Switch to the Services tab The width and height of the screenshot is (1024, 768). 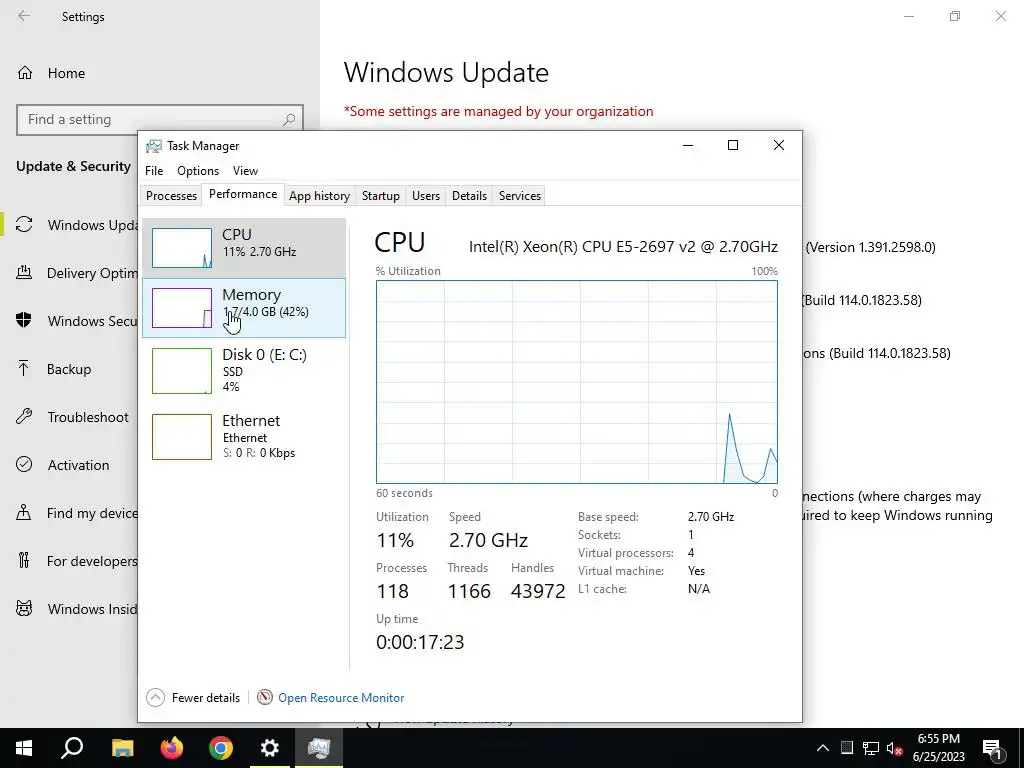coord(520,196)
